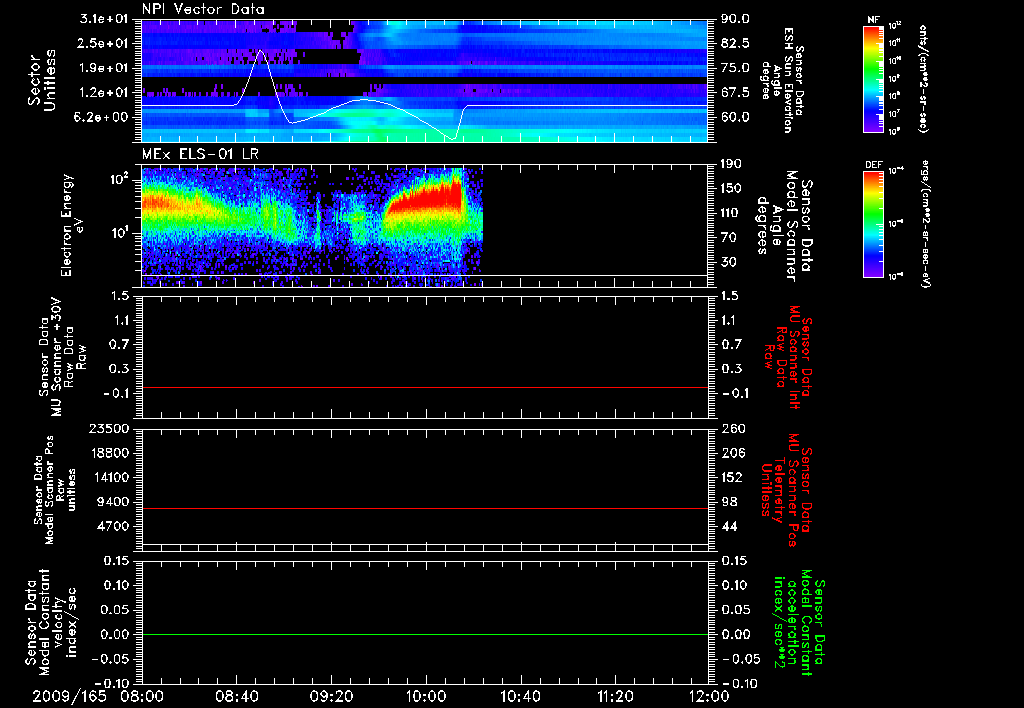Click the DEF energy flux color bar

tap(873, 224)
